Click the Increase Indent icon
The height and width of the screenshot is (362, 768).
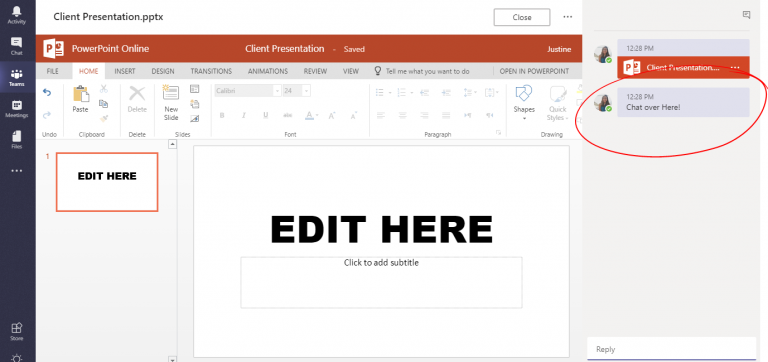click(446, 92)
